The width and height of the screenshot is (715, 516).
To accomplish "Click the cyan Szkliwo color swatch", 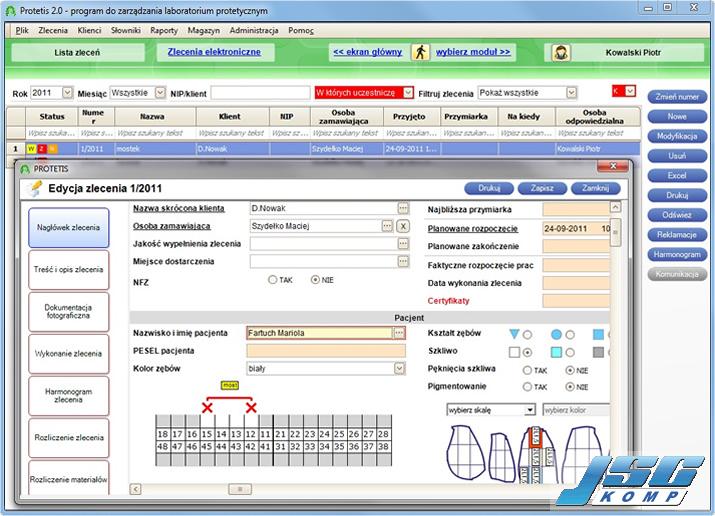I will 556,352.
